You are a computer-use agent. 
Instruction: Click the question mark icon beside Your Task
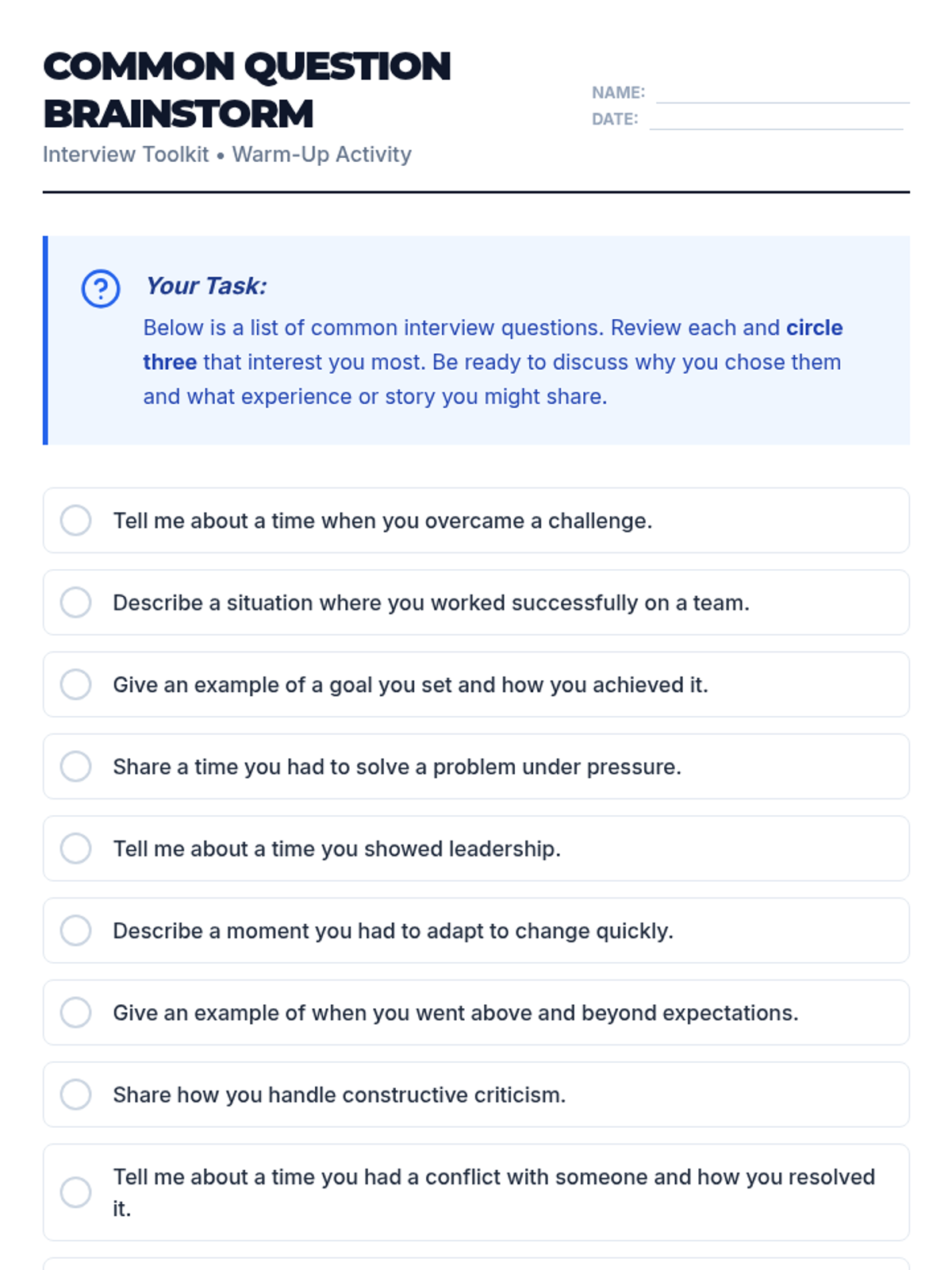point(101,288)
